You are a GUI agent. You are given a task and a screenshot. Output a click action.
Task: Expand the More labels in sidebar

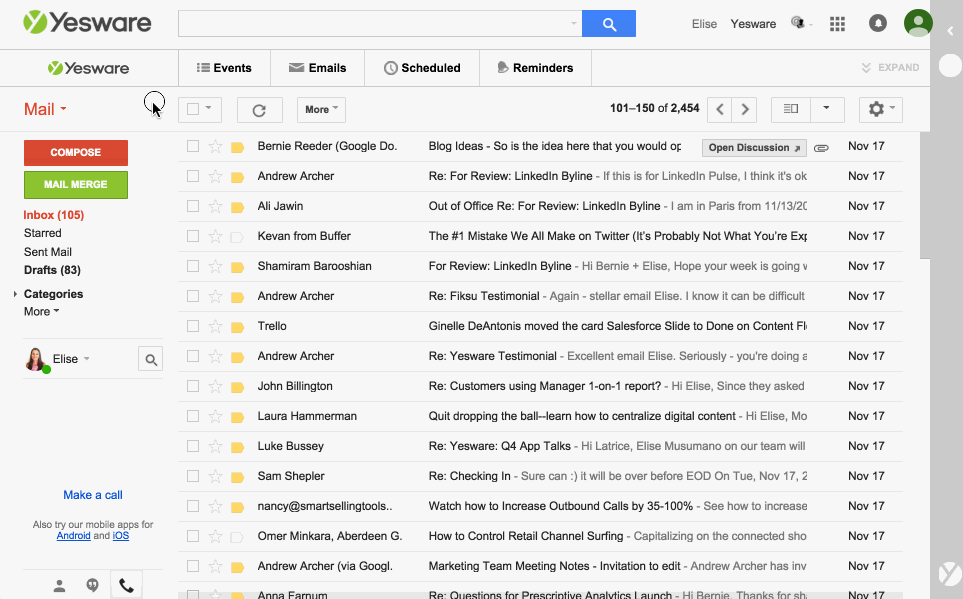41,311
